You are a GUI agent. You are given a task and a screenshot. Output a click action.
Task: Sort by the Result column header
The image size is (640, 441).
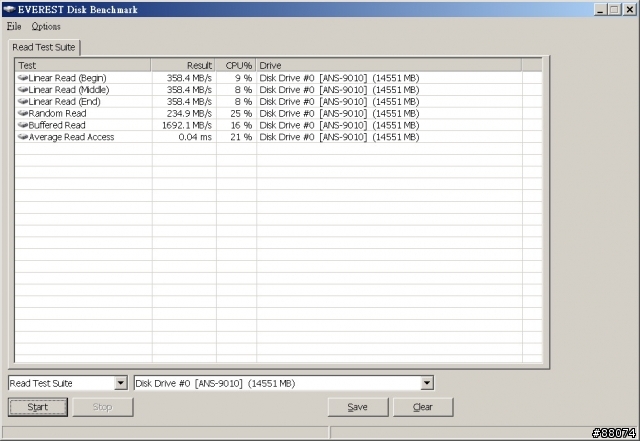coord(183,65)
